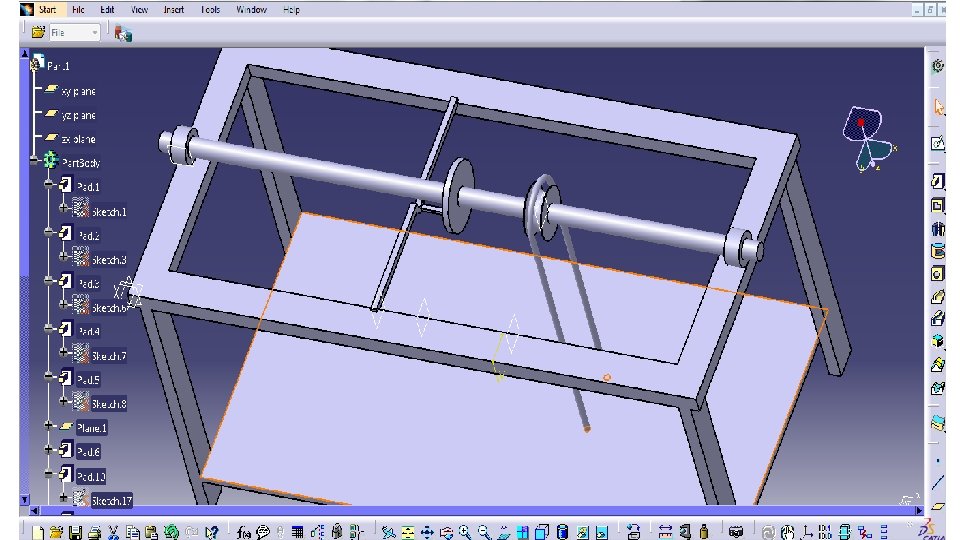960x540 pixels.
Task: Cut selection with the scissors icon
Action: tap(113, 533)
